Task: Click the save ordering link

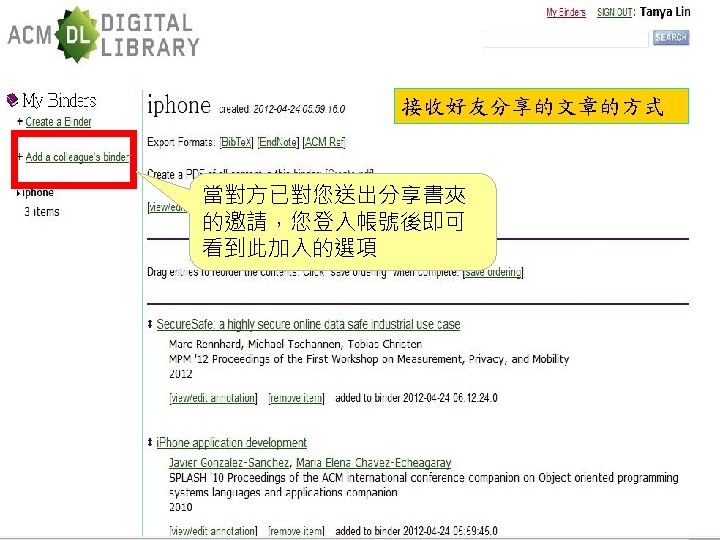Action: [x=493, y=272]
